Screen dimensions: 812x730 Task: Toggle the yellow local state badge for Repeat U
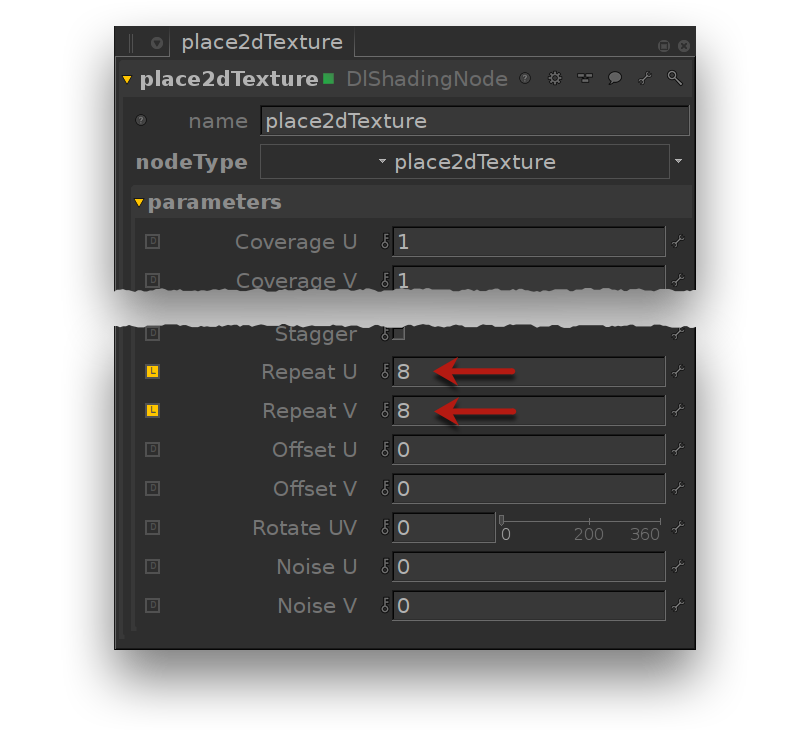[x=153, y=372]
